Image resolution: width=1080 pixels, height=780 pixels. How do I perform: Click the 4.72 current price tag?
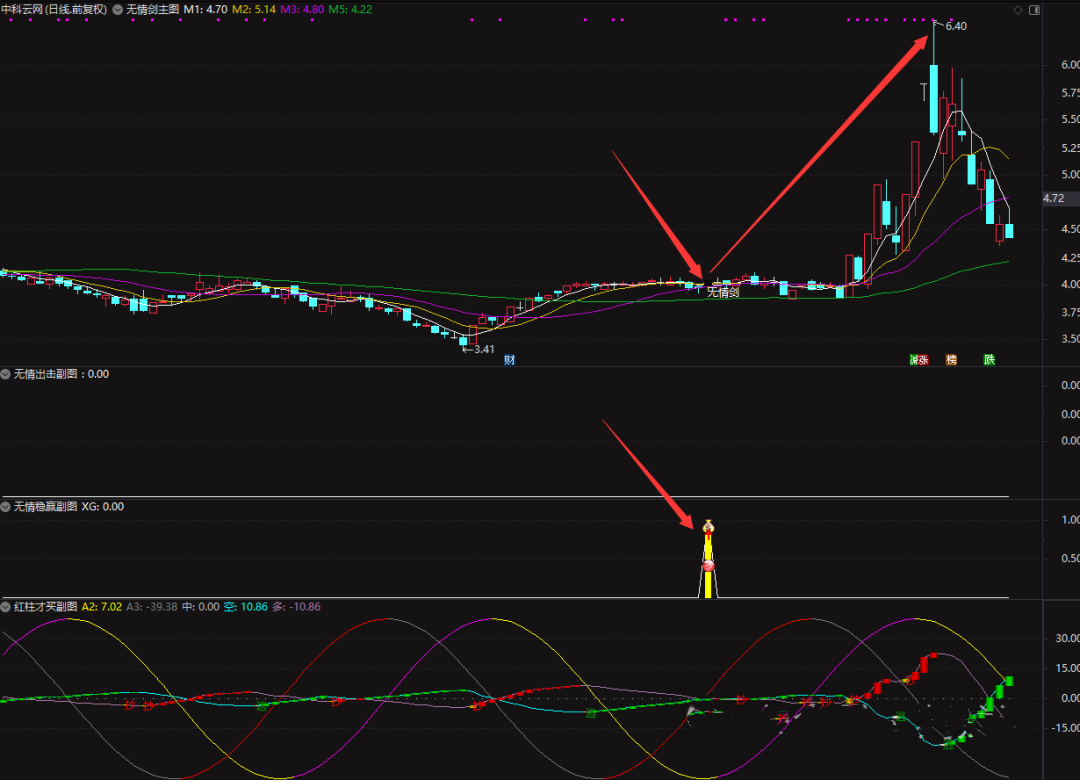pos(1053,198)
